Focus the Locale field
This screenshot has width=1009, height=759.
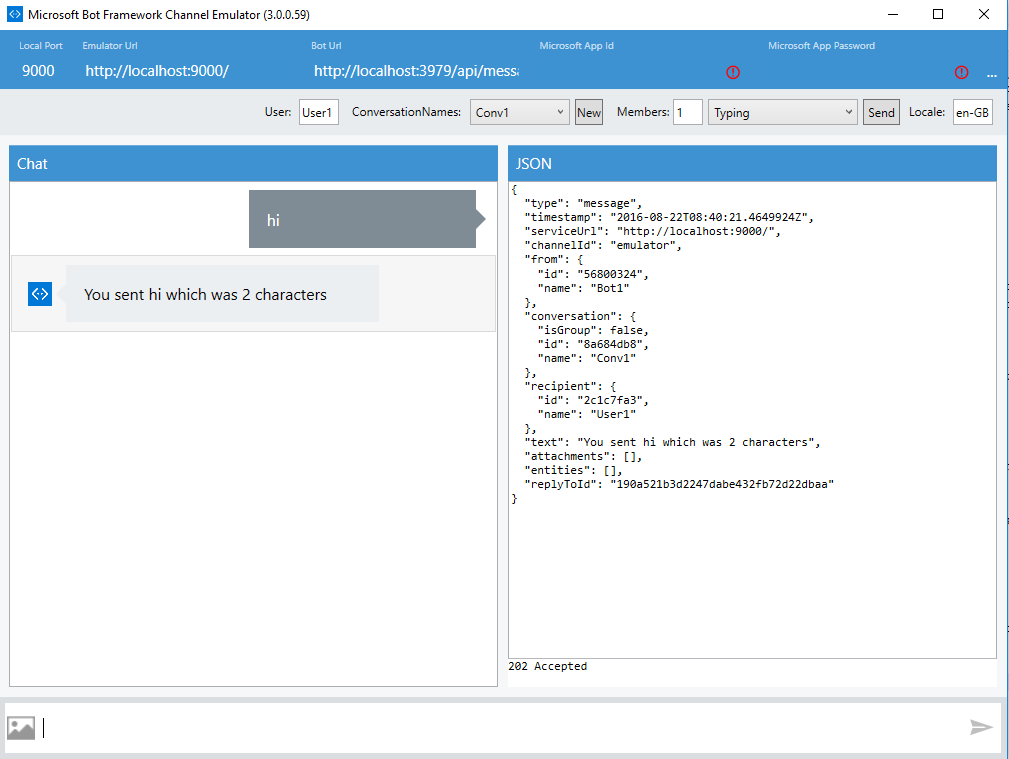[x=972, y=112]
